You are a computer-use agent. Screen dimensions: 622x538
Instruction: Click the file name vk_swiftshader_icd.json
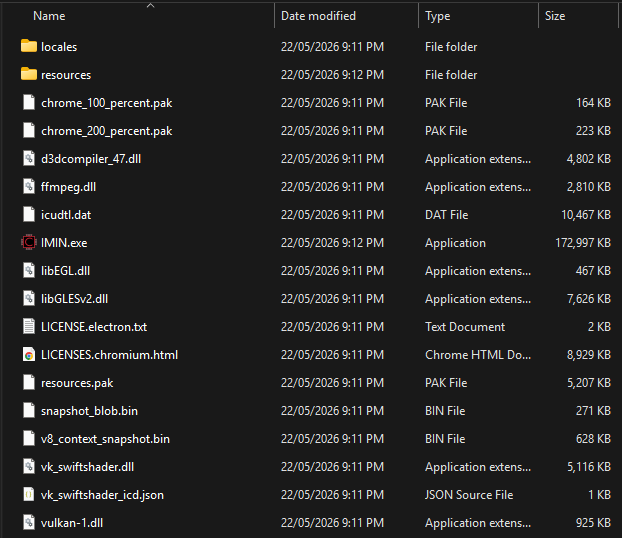click(x=102, y=495)
